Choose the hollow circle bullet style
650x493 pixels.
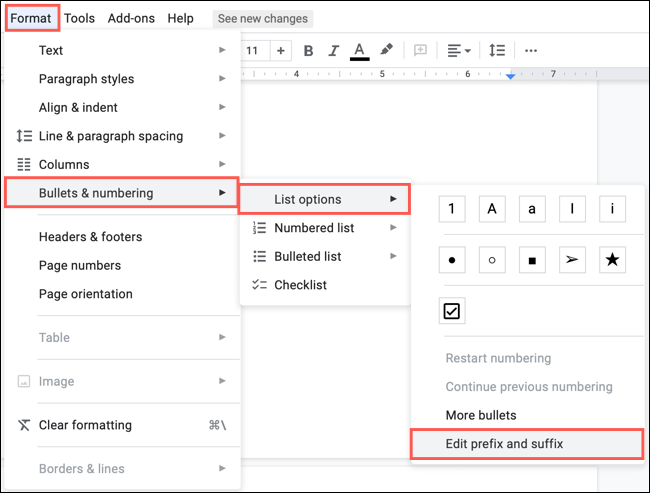pos(492,260)
